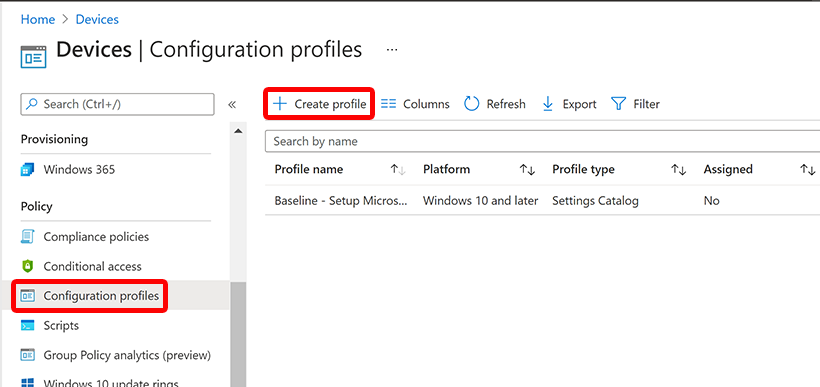Go to Home breadcrumb link
This screenshot has height=387, width=820.
click(x=38, y=19)
